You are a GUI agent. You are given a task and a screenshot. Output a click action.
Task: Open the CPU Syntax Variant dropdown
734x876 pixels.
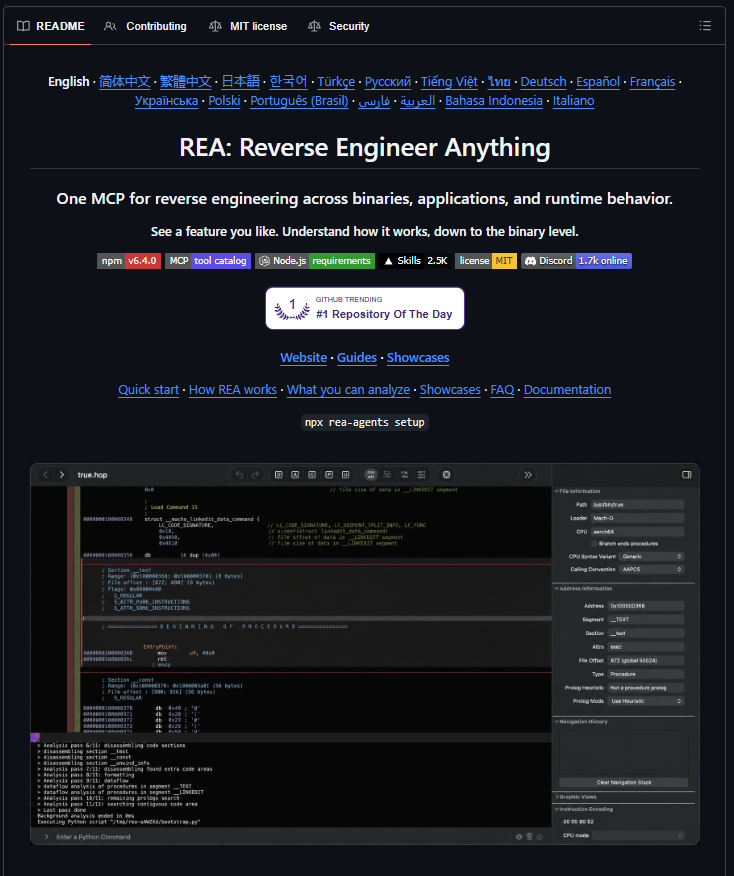click(651, 556)
